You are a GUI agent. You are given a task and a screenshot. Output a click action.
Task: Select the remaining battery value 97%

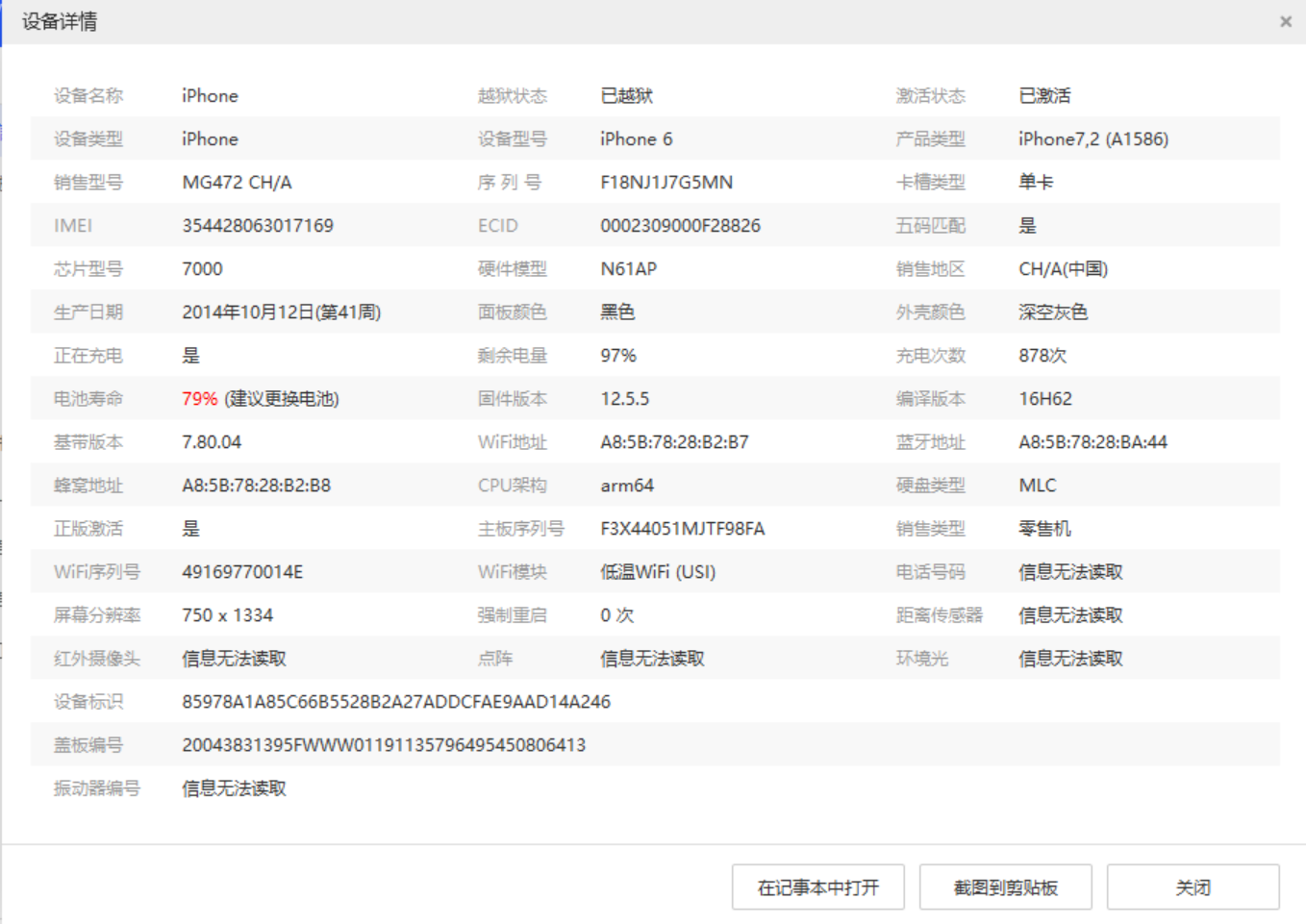tap(618, 356)
